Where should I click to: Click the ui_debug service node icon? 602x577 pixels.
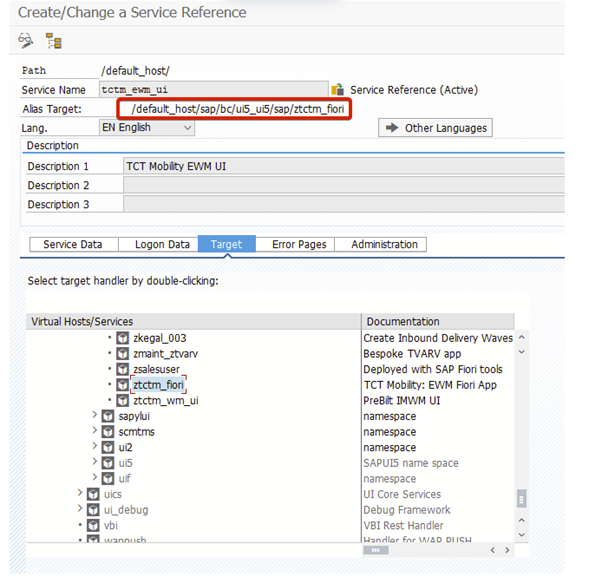click(x=93, y=510)
